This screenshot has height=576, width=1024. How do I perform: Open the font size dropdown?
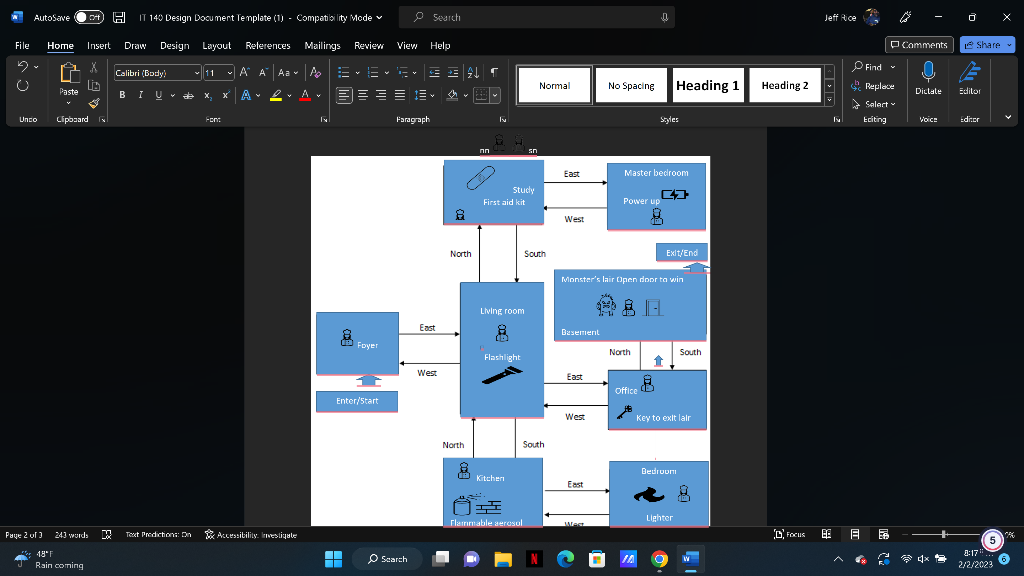point(229,73)
